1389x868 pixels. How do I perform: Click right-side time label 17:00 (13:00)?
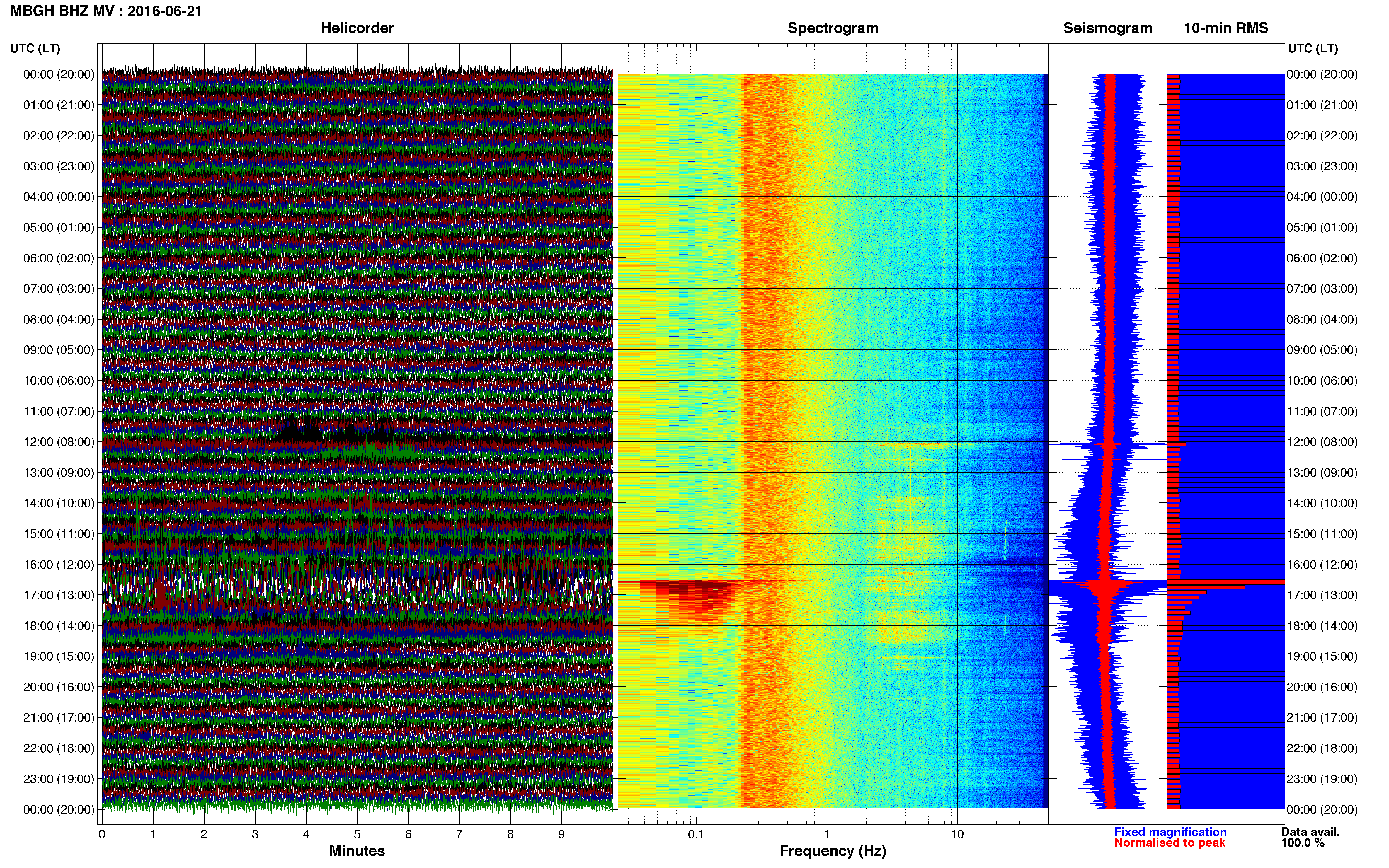click(1322, 595)
